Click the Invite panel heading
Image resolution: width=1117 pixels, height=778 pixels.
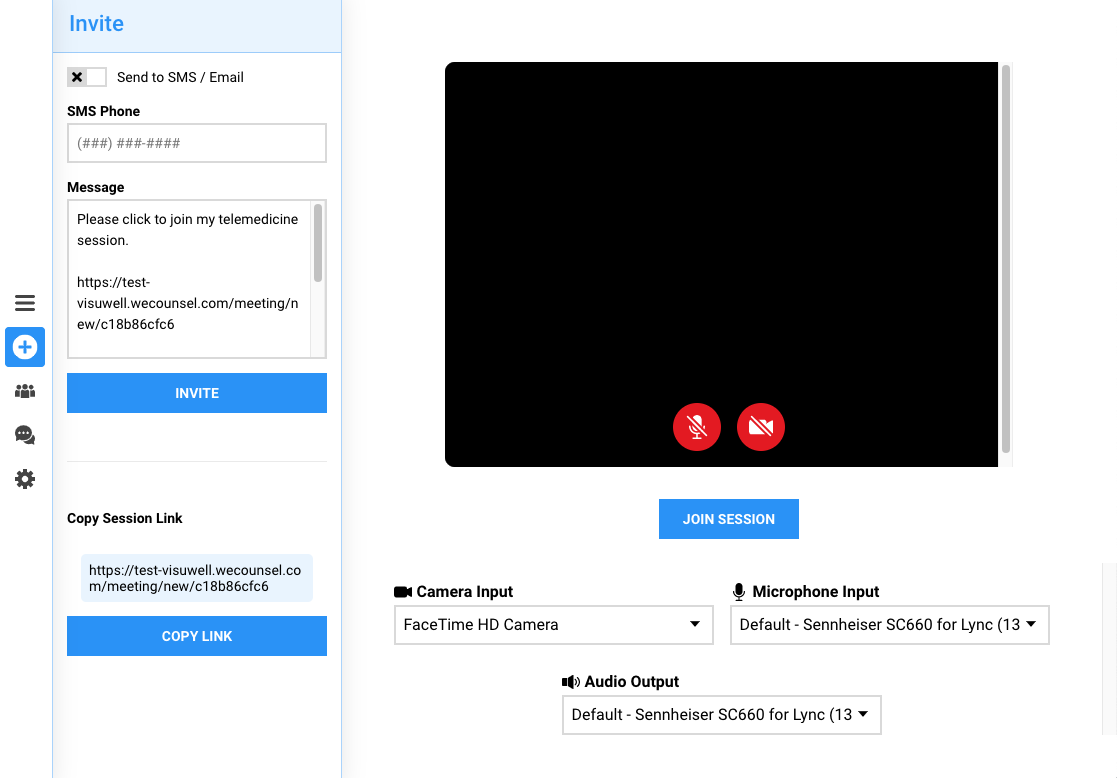(x=96, y=24)
